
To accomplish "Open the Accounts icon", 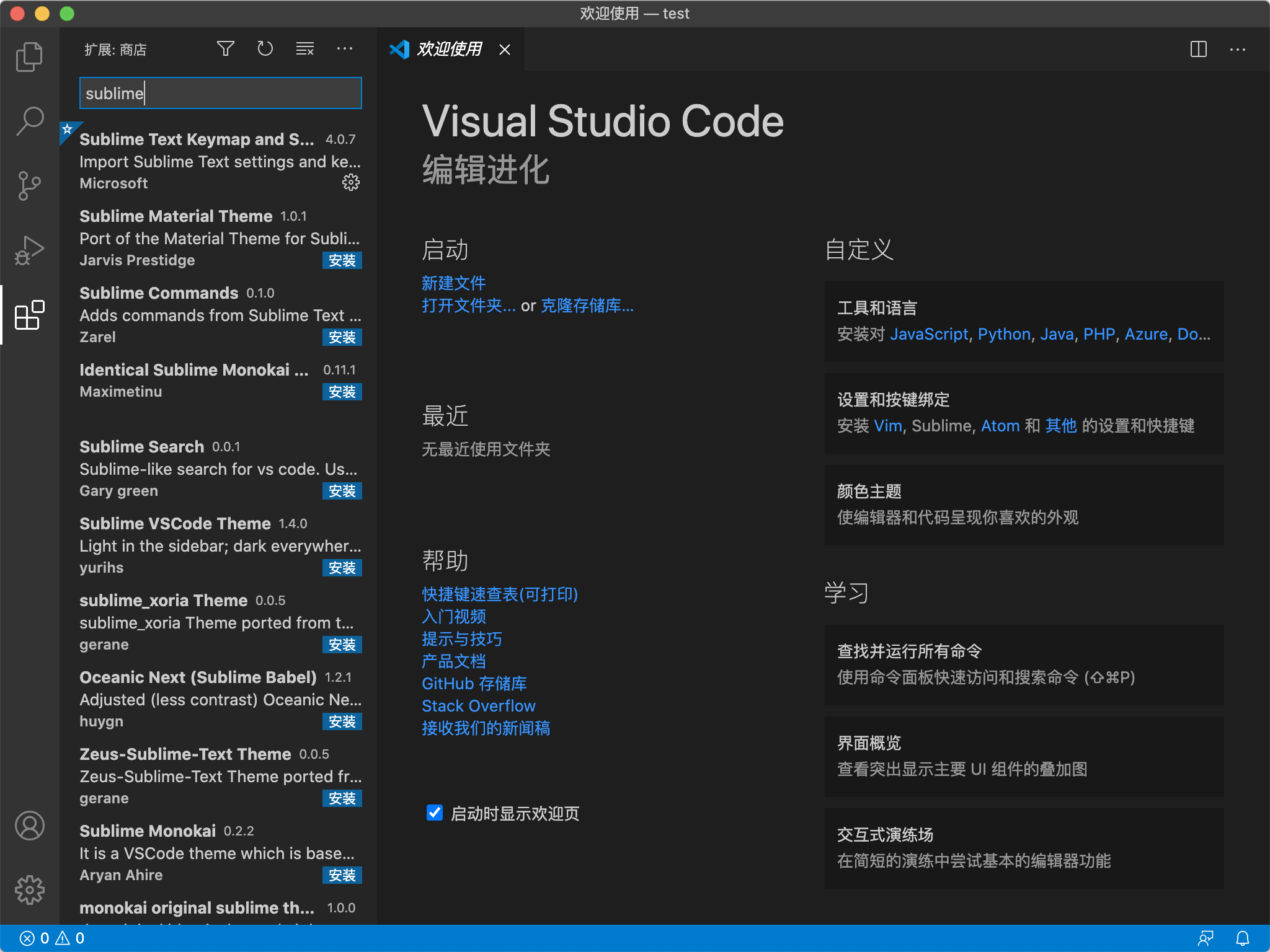I will pos(29,826).
